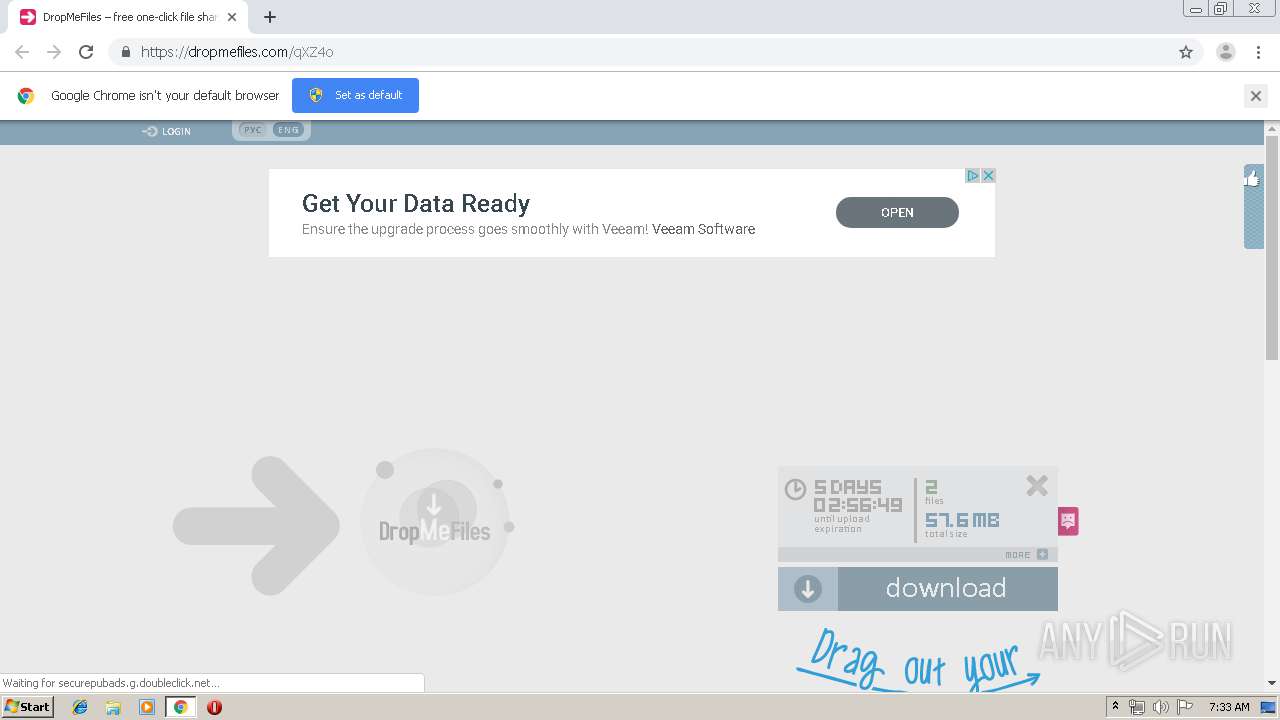Click the red Opera taskbar icon
The width and height of the screenshot is (1280, 720).
click(214, 707)
